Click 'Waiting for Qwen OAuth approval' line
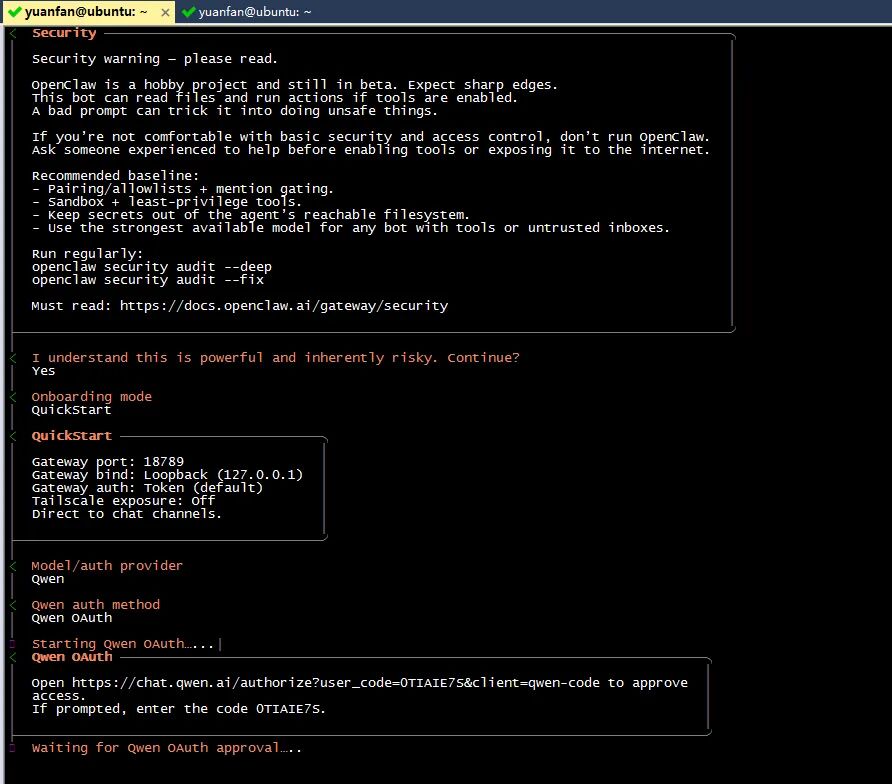 166,748
